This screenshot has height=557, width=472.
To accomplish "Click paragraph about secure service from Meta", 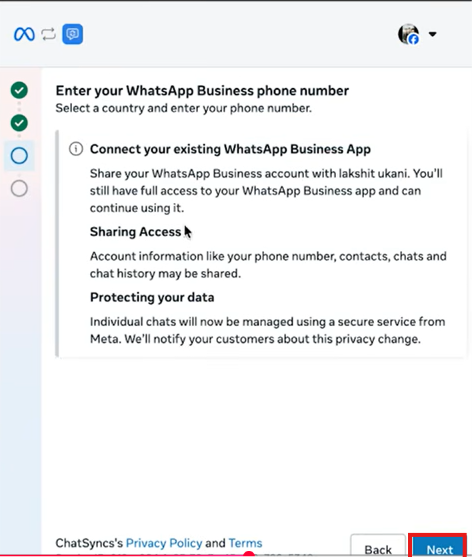I will 267,330.
